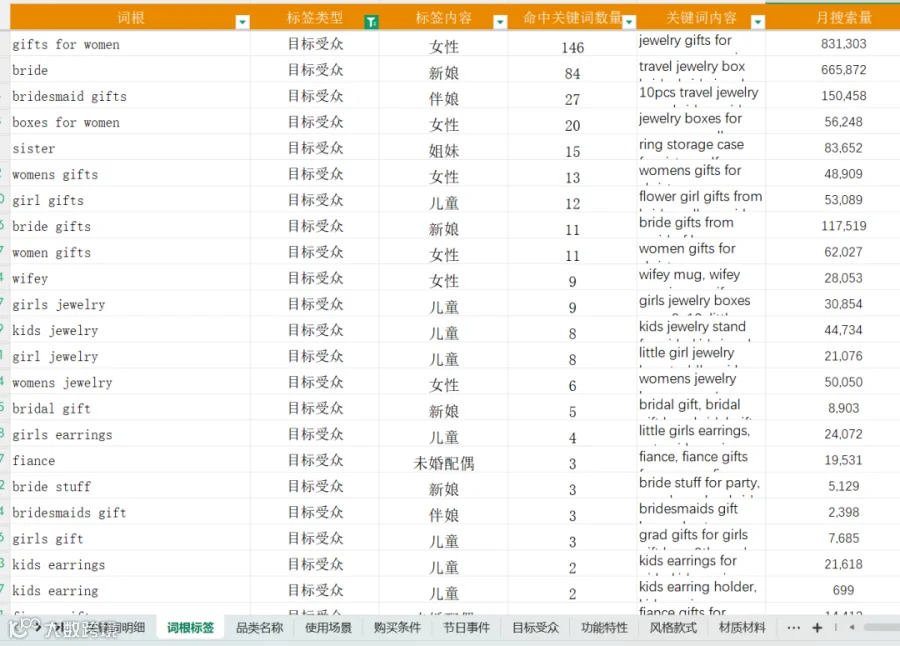Select the cell "womens jewelry" in 词根 column
Viewport: 900px width, 646px height.
130,382
